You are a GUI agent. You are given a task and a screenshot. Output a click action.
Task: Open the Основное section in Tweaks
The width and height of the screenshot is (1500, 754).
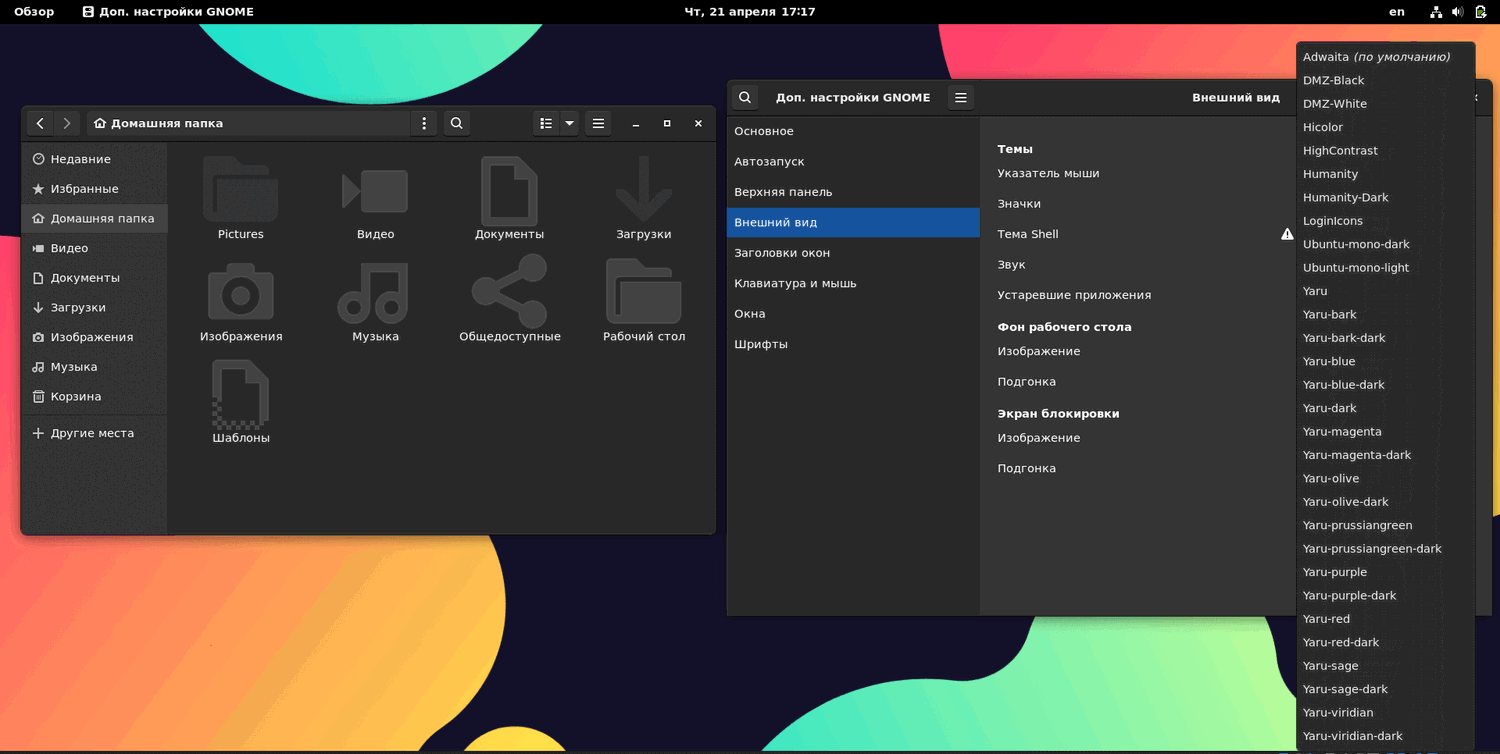coord(853,131)
